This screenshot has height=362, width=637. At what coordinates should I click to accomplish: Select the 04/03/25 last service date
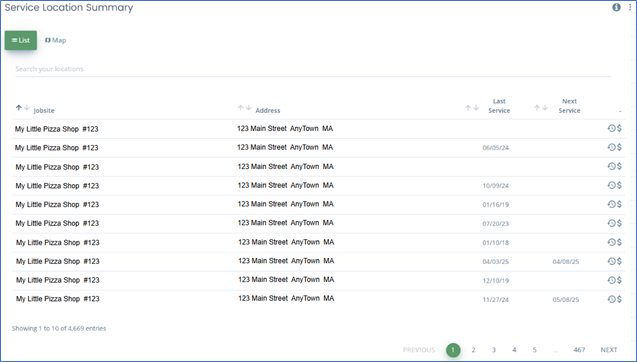click(496, 262)
